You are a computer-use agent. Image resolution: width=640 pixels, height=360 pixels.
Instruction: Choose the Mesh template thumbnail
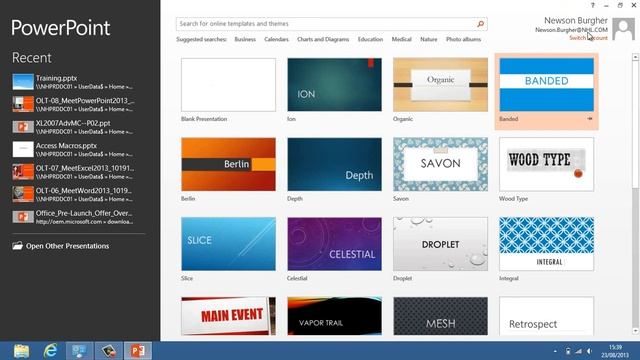[x=440, y=316]
